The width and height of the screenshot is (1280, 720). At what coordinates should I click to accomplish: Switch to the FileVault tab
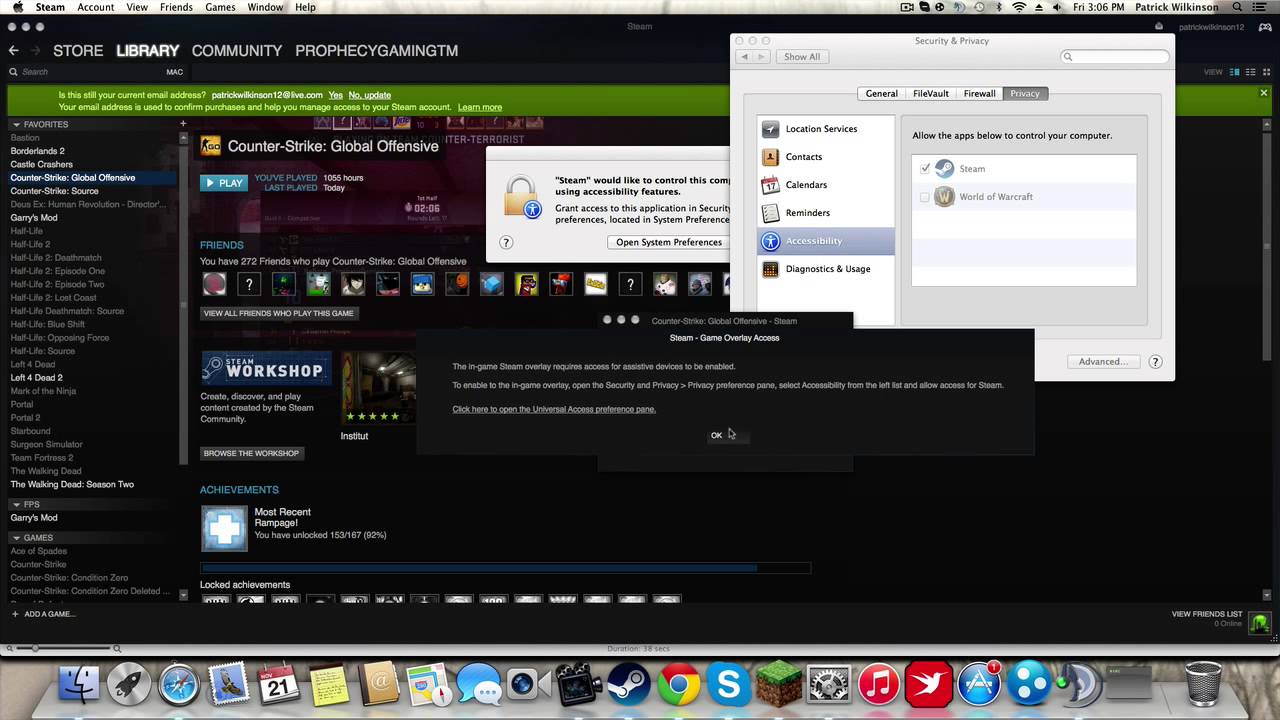(x=930, y=93)
